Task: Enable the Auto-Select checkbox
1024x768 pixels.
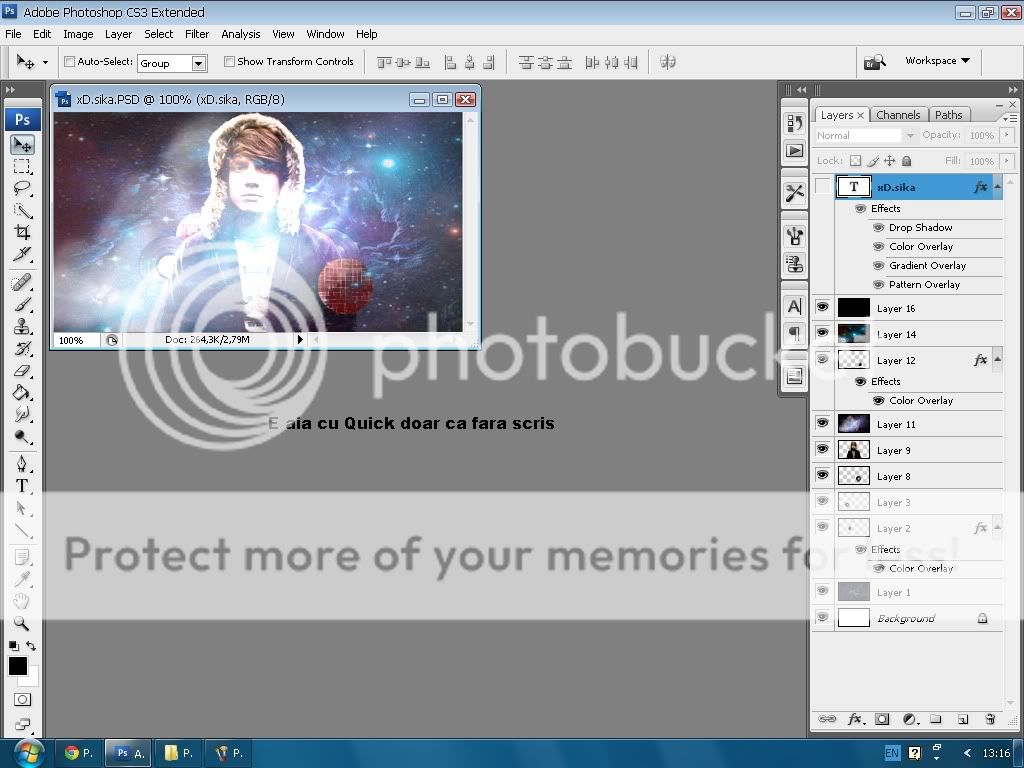Action: 70,62
